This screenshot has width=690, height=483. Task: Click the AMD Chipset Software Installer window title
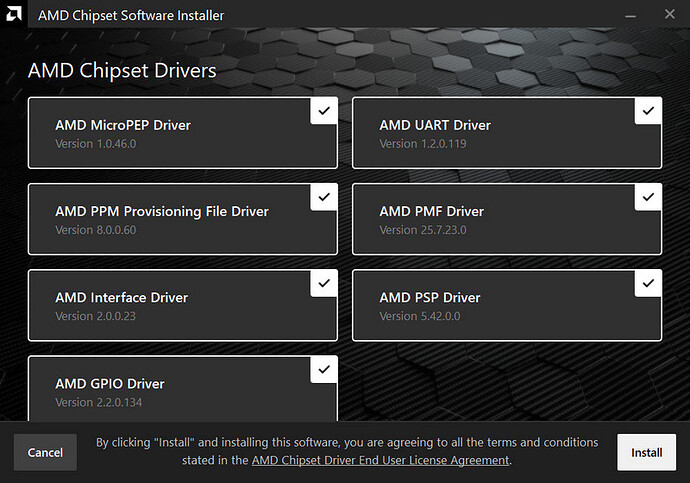click(x=131, y=15)
